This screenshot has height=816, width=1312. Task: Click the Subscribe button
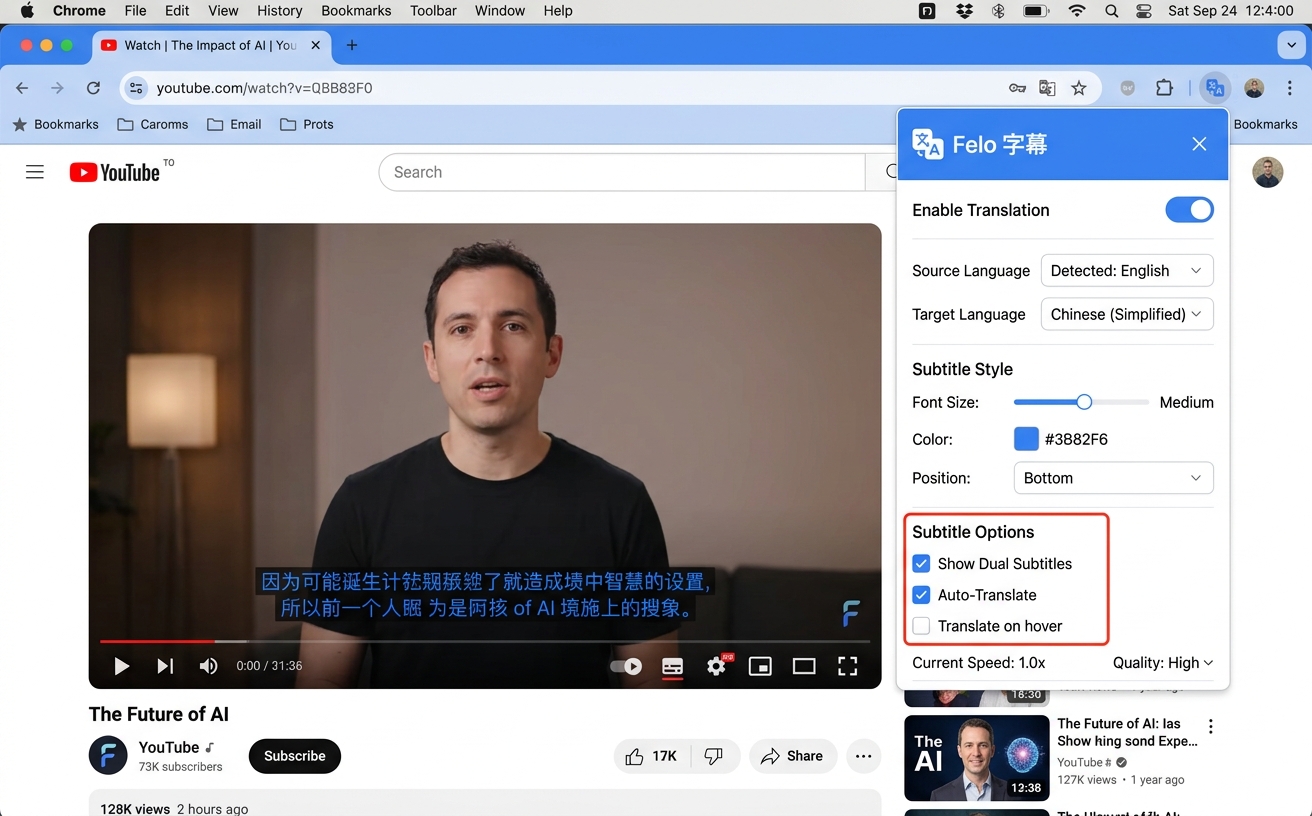tap(294, 756)
